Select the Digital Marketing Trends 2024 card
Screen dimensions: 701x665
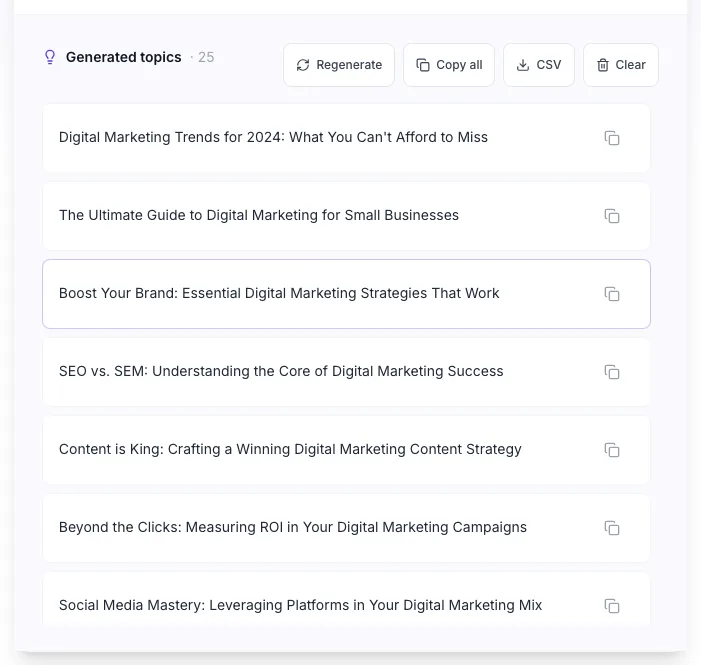coord(346,138)
